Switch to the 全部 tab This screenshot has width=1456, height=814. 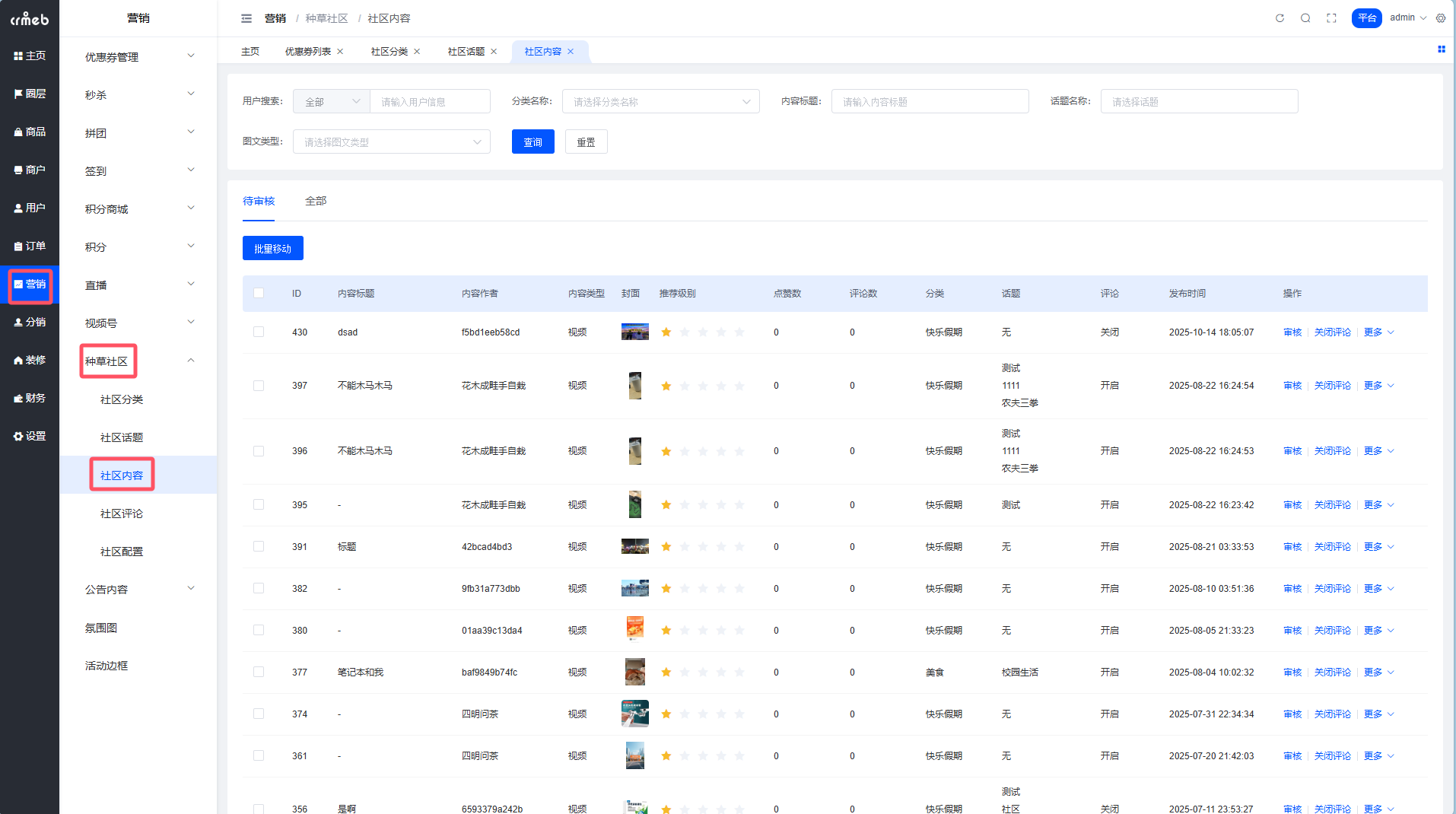pos(316,202)
